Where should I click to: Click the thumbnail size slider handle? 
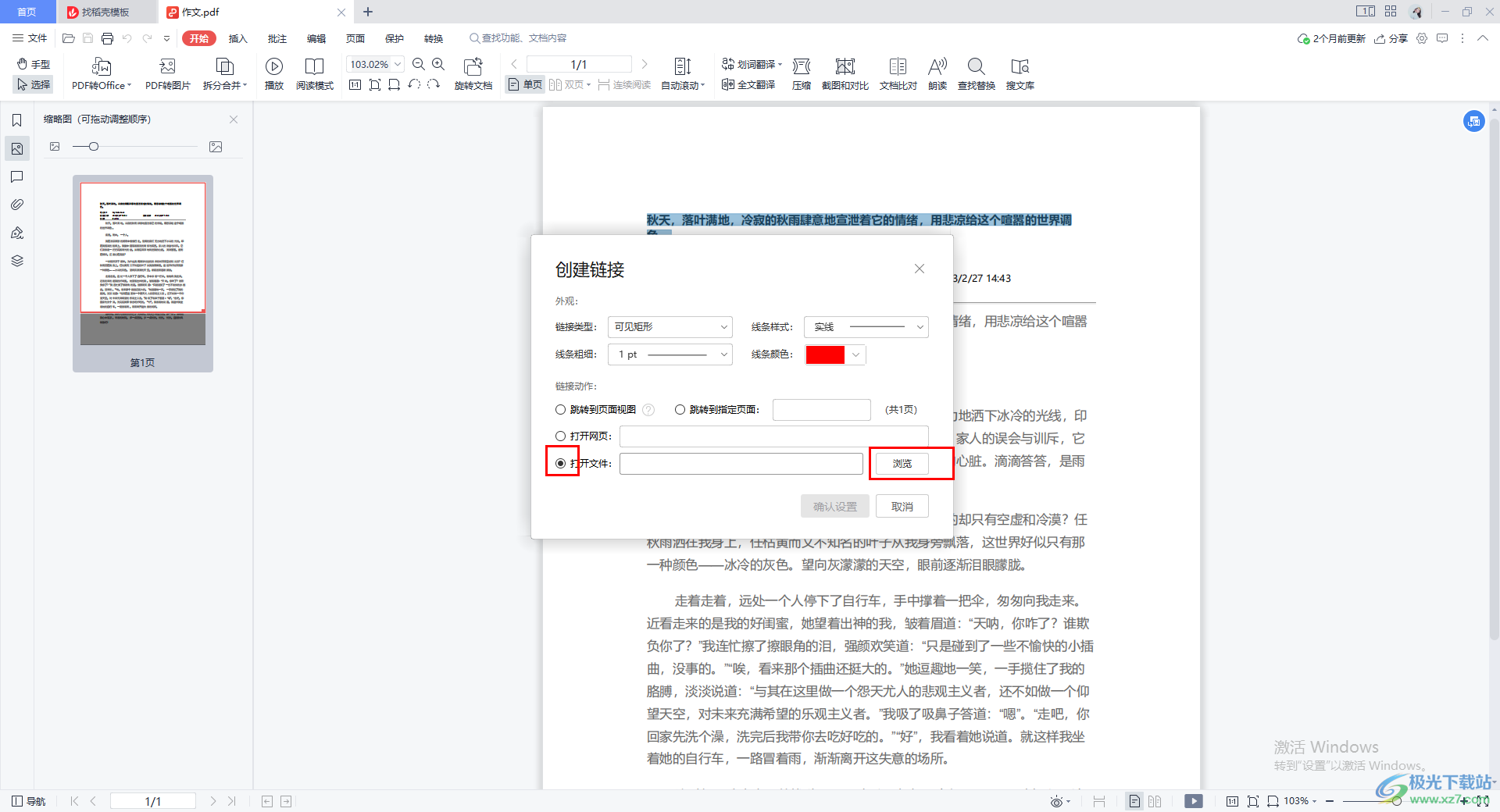(94, 147)
